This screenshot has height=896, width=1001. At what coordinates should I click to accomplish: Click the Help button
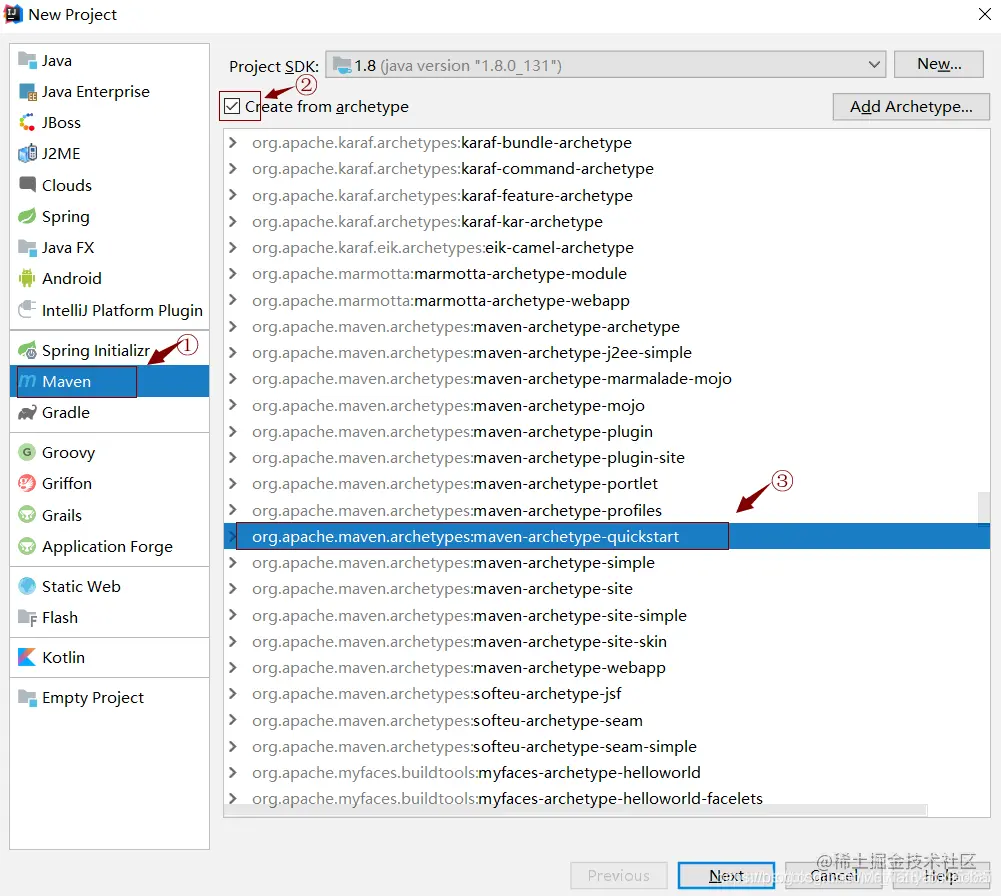click(x=942, y=876)
